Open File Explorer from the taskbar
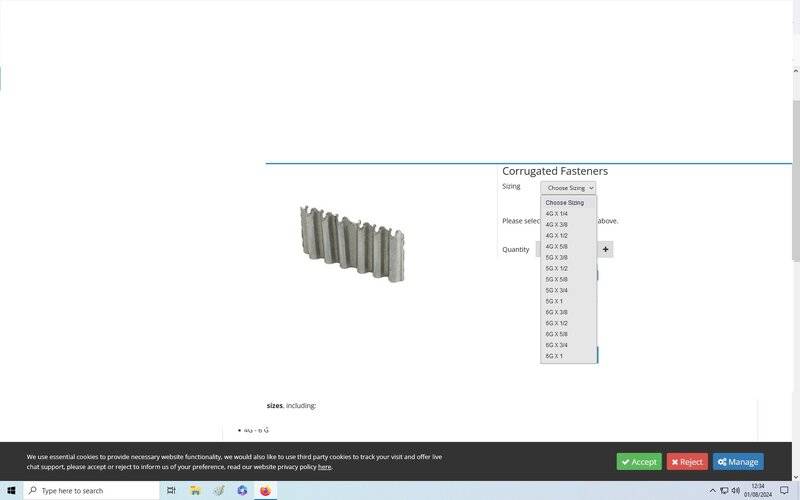The image size is (800, 500). click(x=195, y=490)
